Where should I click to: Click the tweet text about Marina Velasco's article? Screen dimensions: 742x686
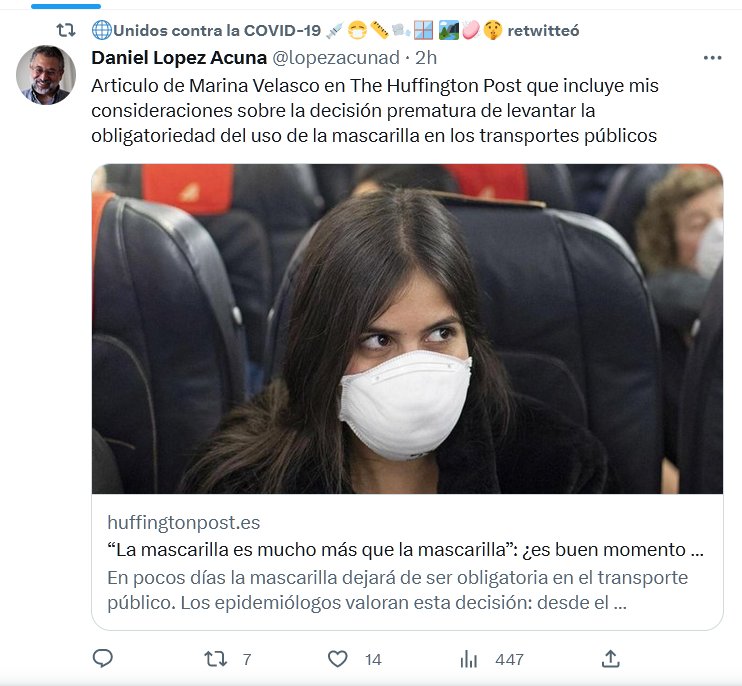[375, 111]
